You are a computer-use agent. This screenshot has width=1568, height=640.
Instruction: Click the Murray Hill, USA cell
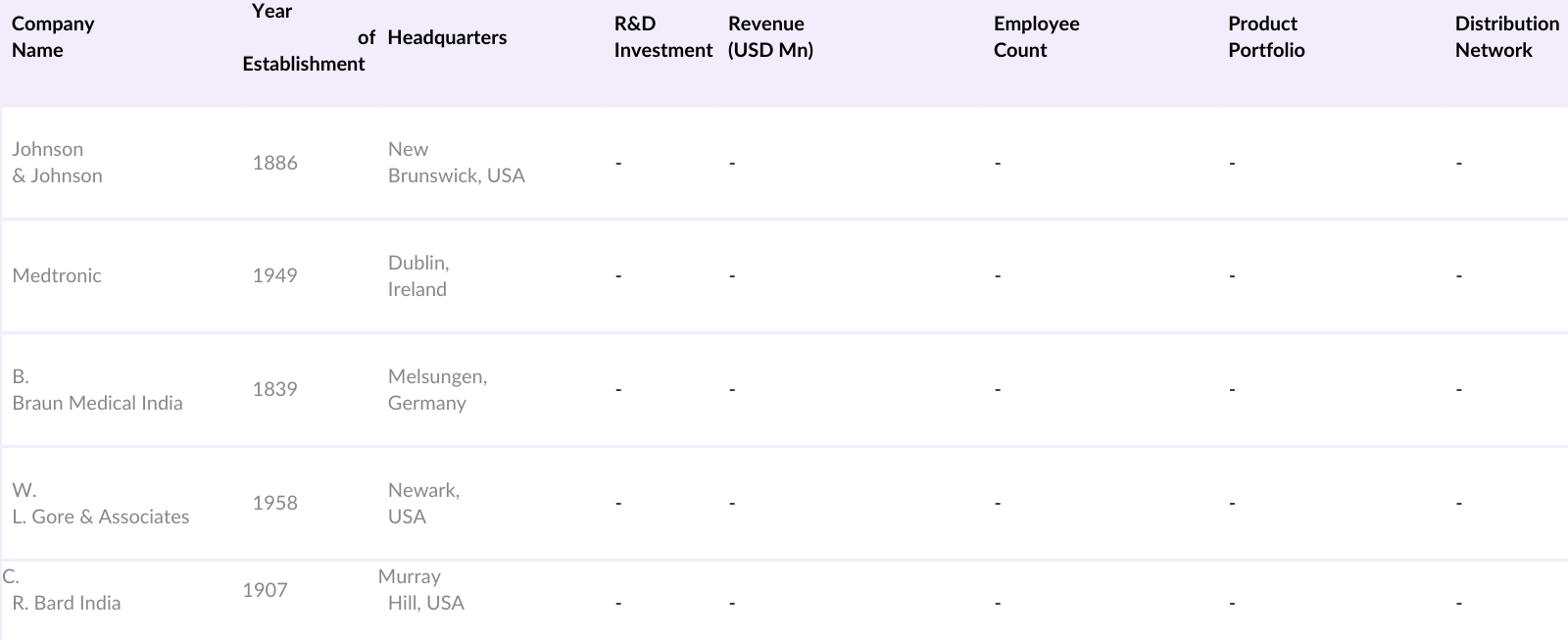click(x=421, y=590)
